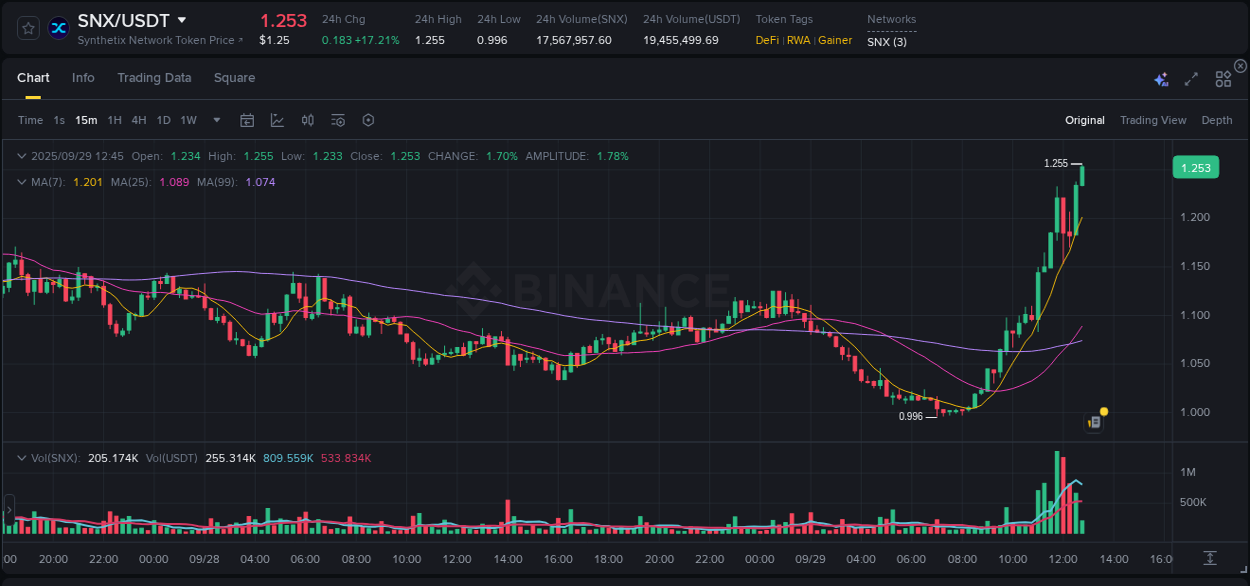Click the Binance AI assistant icon
Image resolution: width=1250 pixels, height=586 pixels.
click(1160, 79)
